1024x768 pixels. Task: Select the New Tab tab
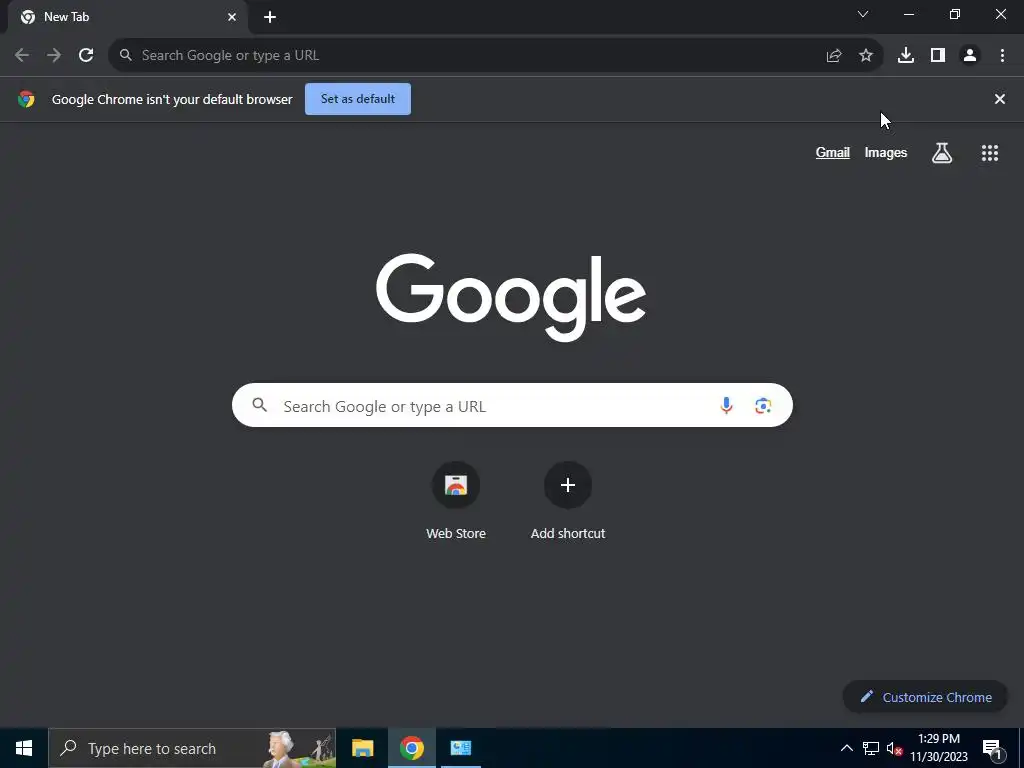click(128, 17)
